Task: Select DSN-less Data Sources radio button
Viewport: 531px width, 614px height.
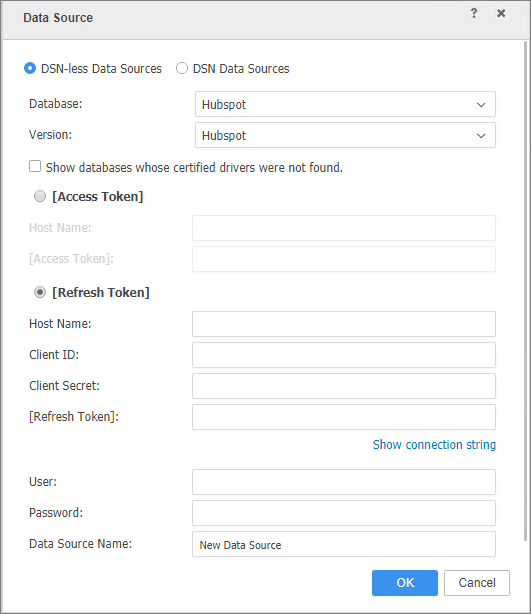Action: (x=30, y=69)
